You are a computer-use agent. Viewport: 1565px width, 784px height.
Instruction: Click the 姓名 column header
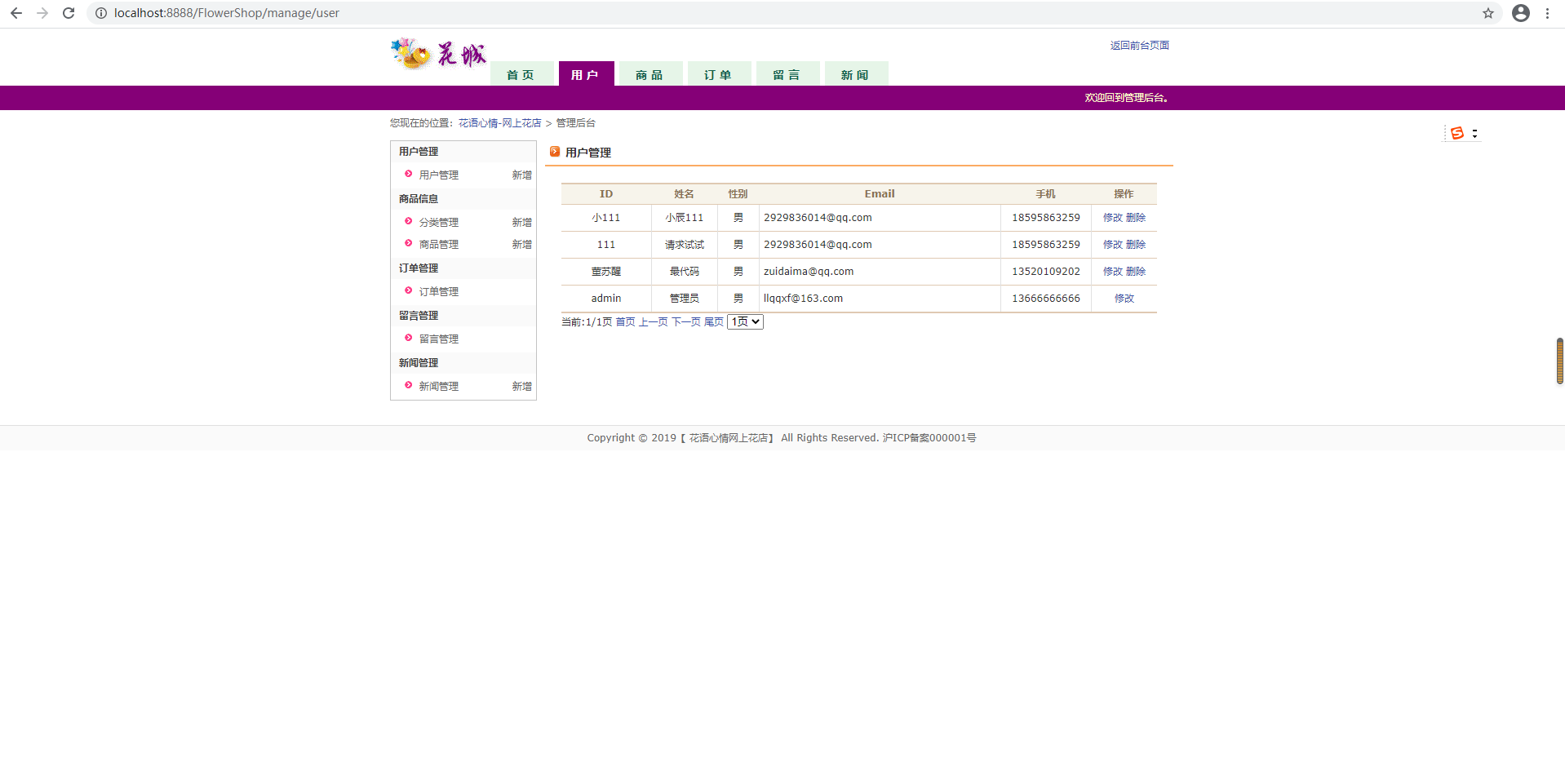[x=684, y=194]
